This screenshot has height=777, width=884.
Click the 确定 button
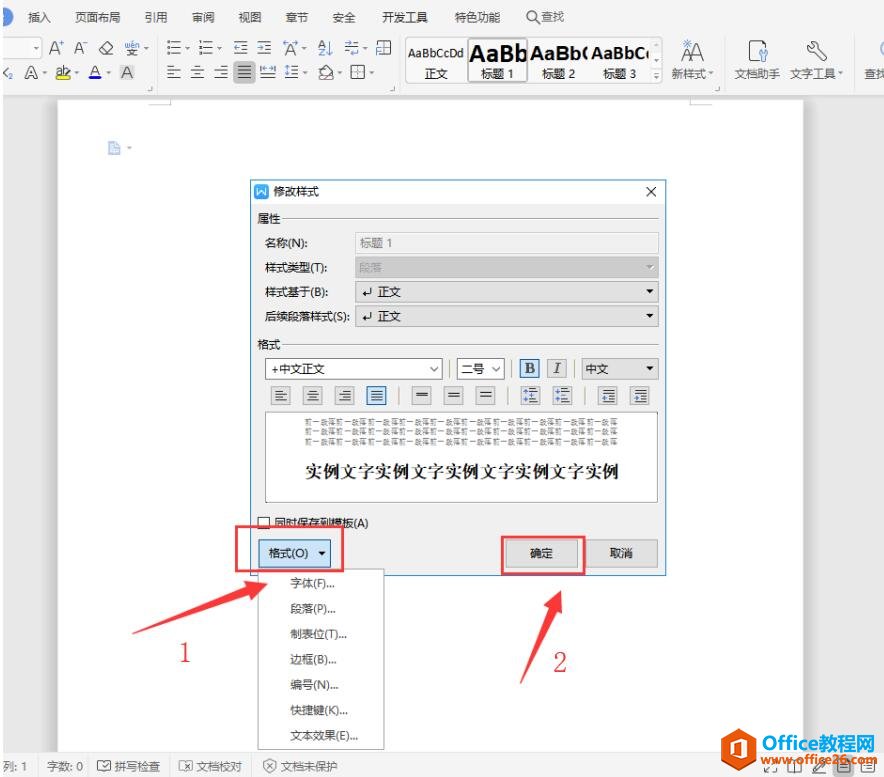pyautogui.click(x=541, y=553)
